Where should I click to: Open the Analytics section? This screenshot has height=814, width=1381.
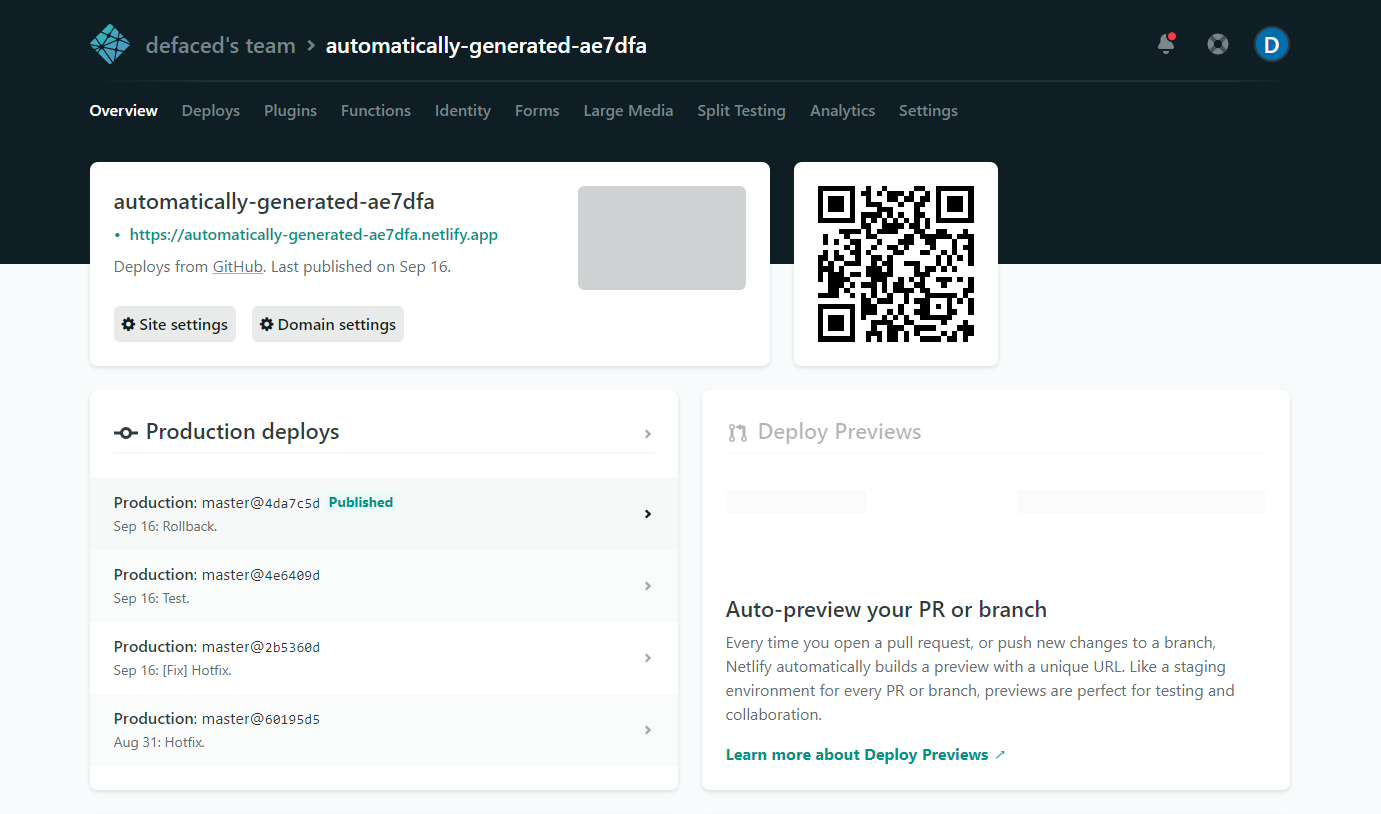pyautogui.click(x=842, y=110)
